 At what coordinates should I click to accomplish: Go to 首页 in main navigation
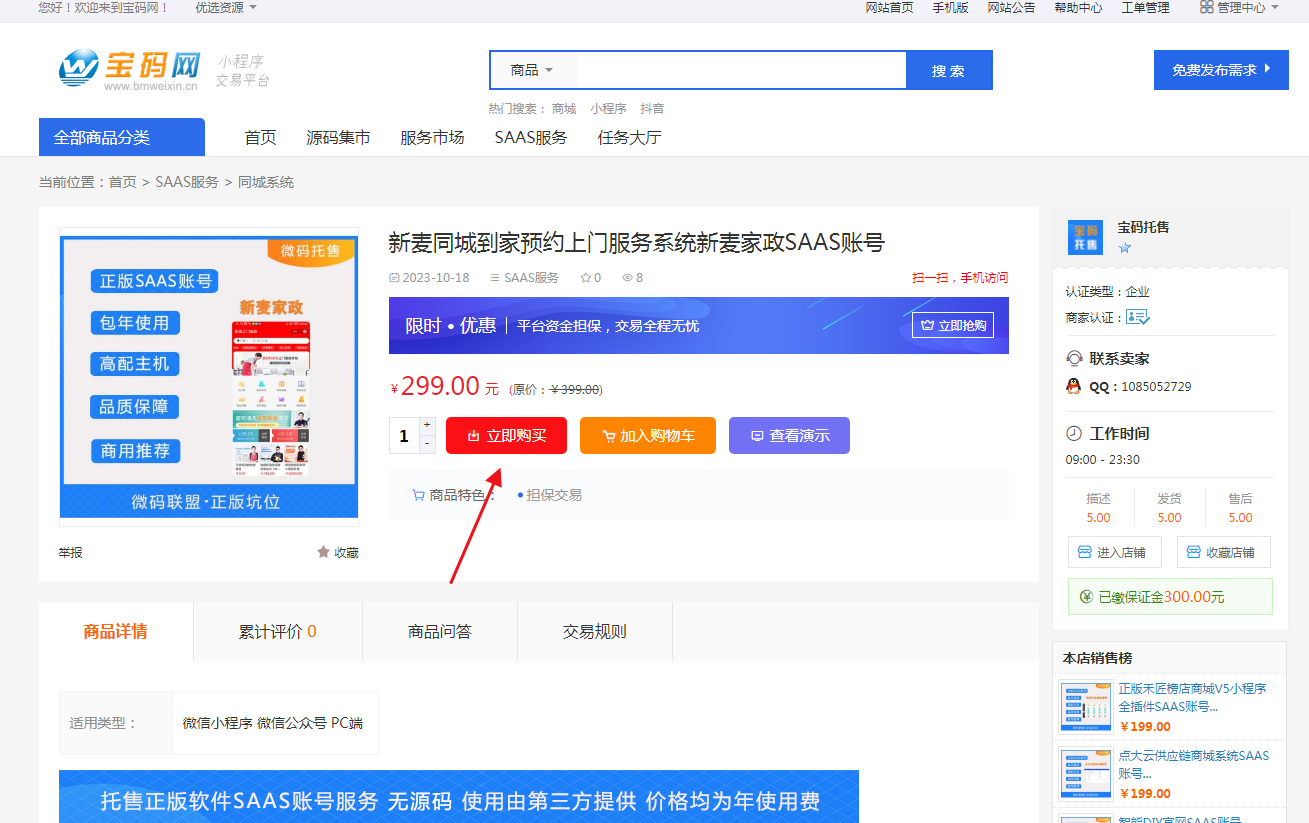(260, 137)
